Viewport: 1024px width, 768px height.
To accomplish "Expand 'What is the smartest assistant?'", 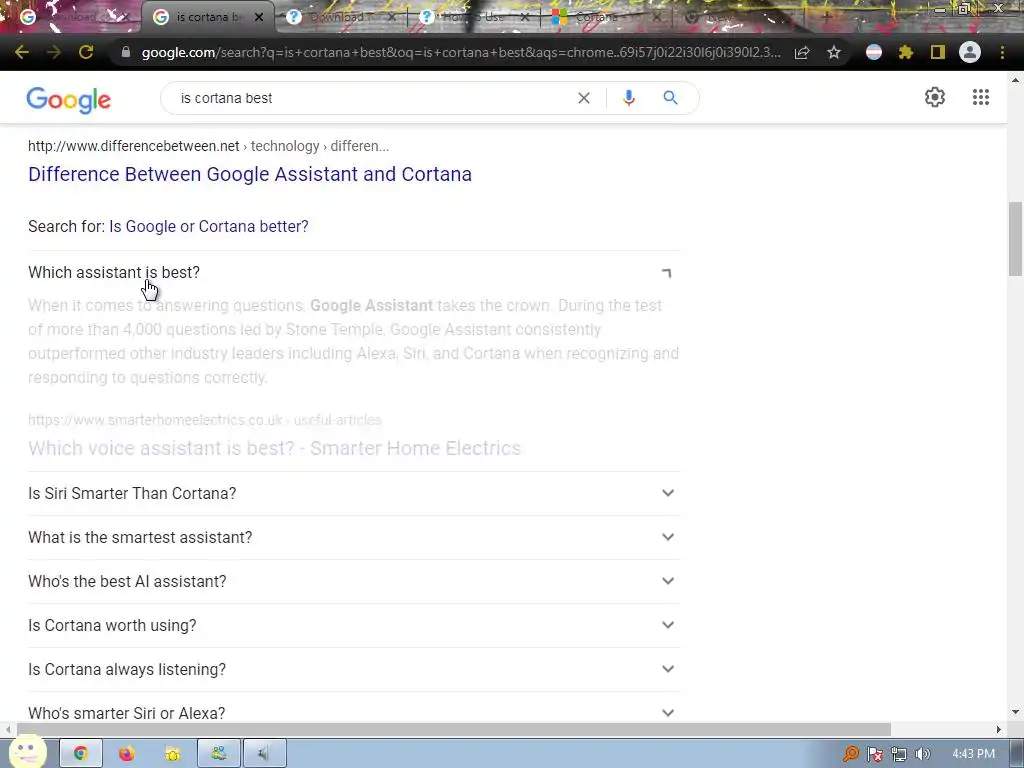I will 353,537.
